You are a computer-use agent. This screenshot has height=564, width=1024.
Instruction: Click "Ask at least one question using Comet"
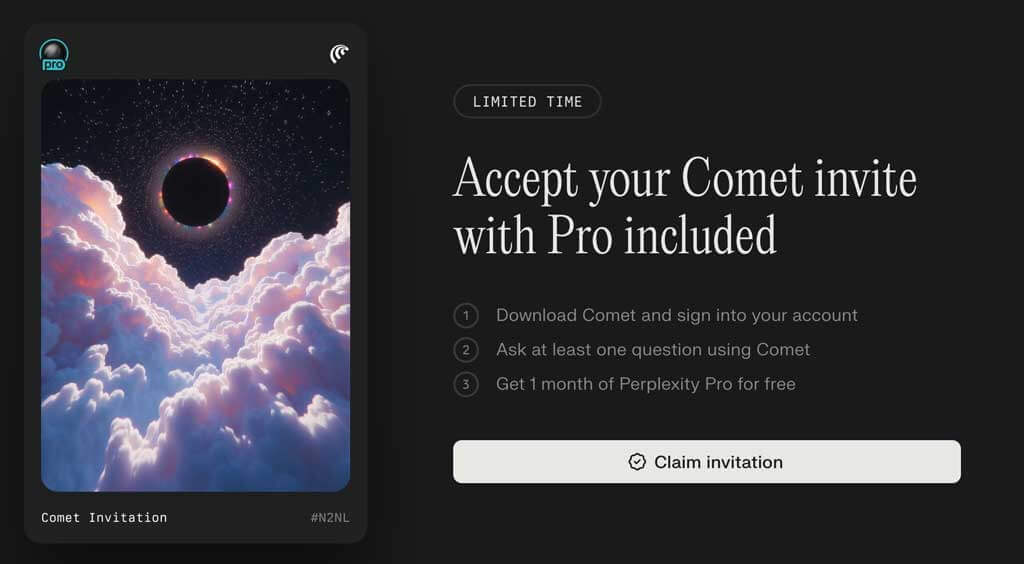click(x=653, y=350)
